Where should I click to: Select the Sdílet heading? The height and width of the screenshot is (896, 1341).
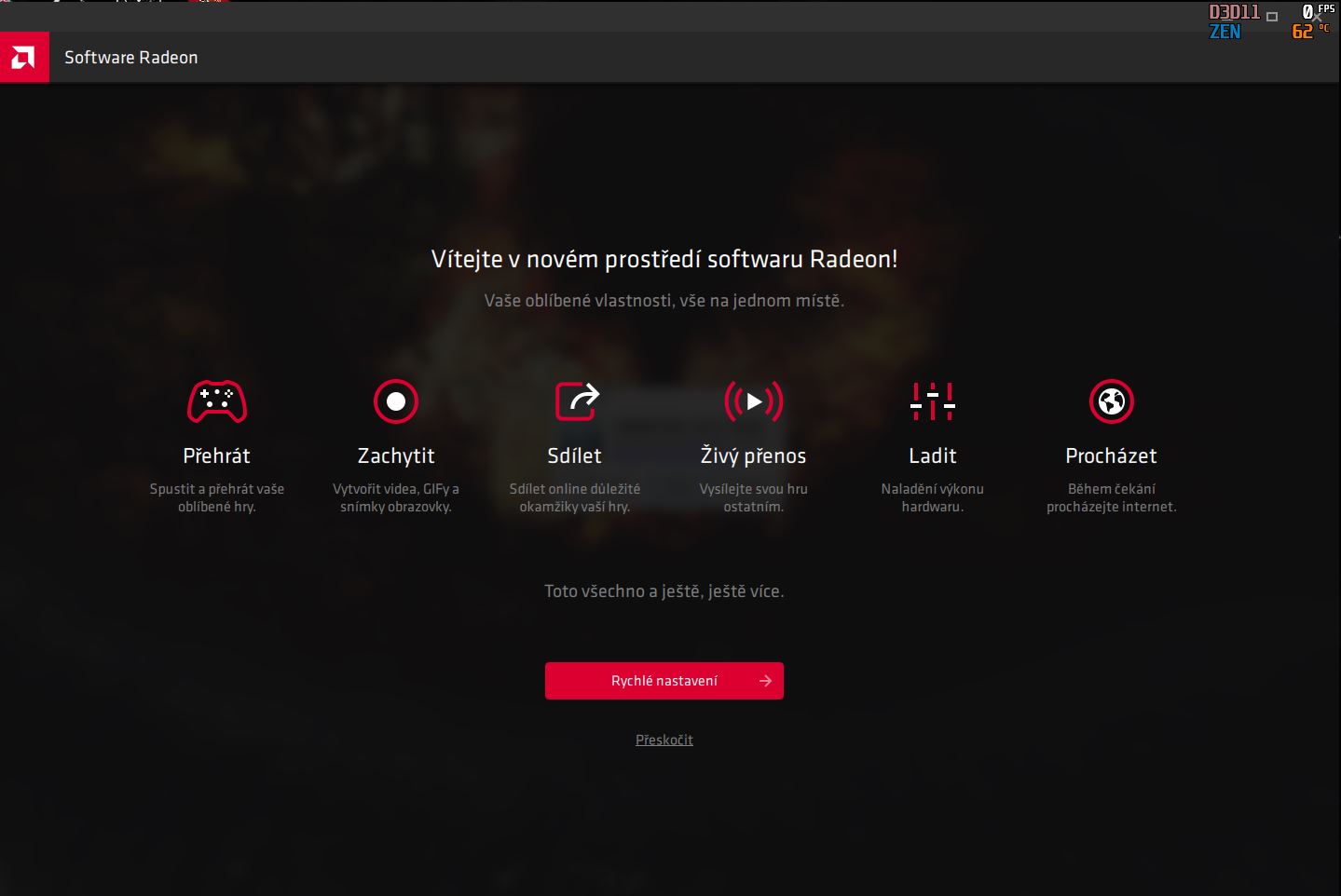click(x=575, y=455)
